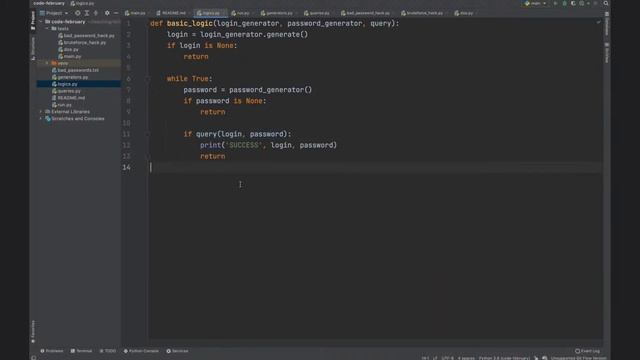Select bad_password_hack.py in project tree
The image size is (640, 360).
(x=86, y=36)
